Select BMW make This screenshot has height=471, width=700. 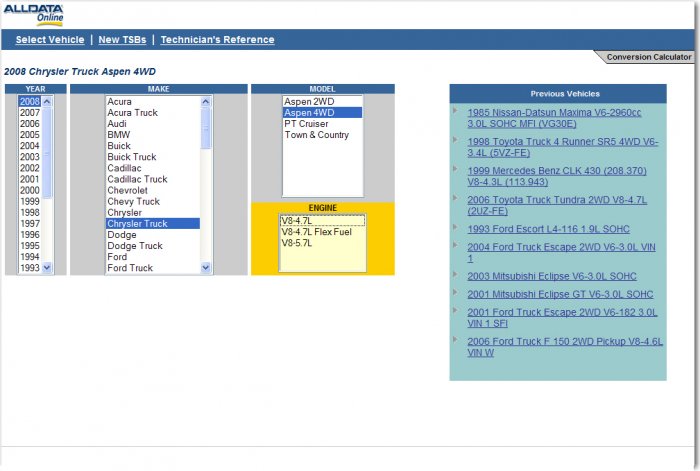click(x=153, y=135)
